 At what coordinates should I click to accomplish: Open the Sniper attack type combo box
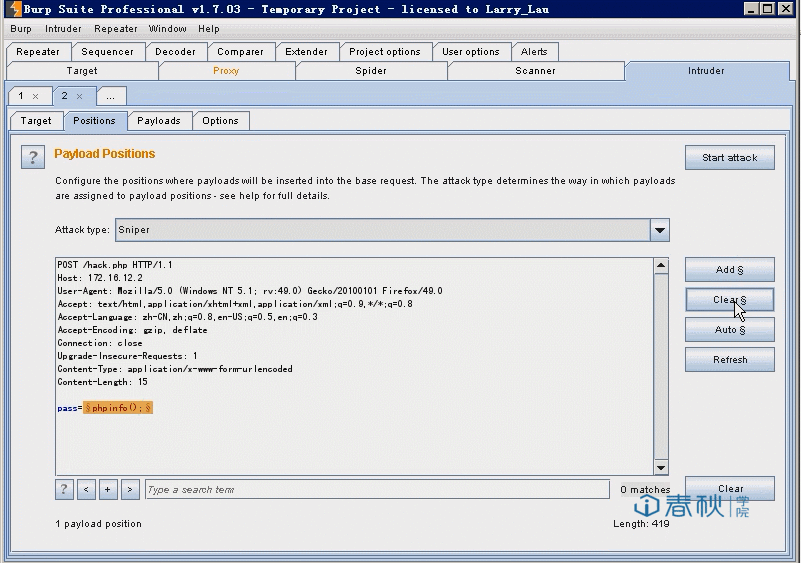tap(392, 230)
